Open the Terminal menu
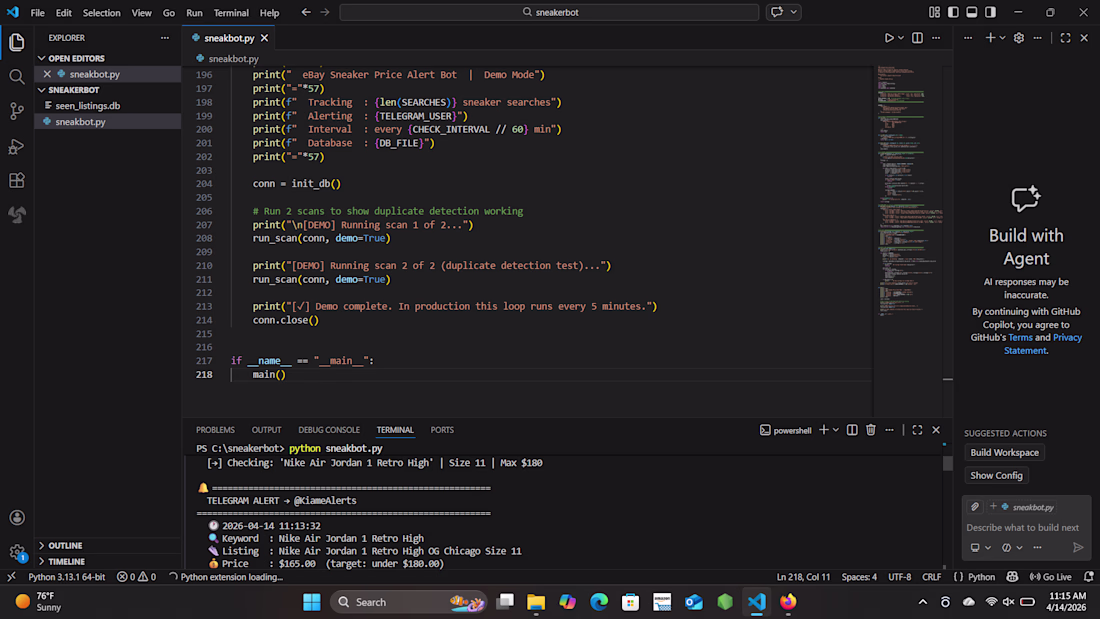 coord(231,13)
